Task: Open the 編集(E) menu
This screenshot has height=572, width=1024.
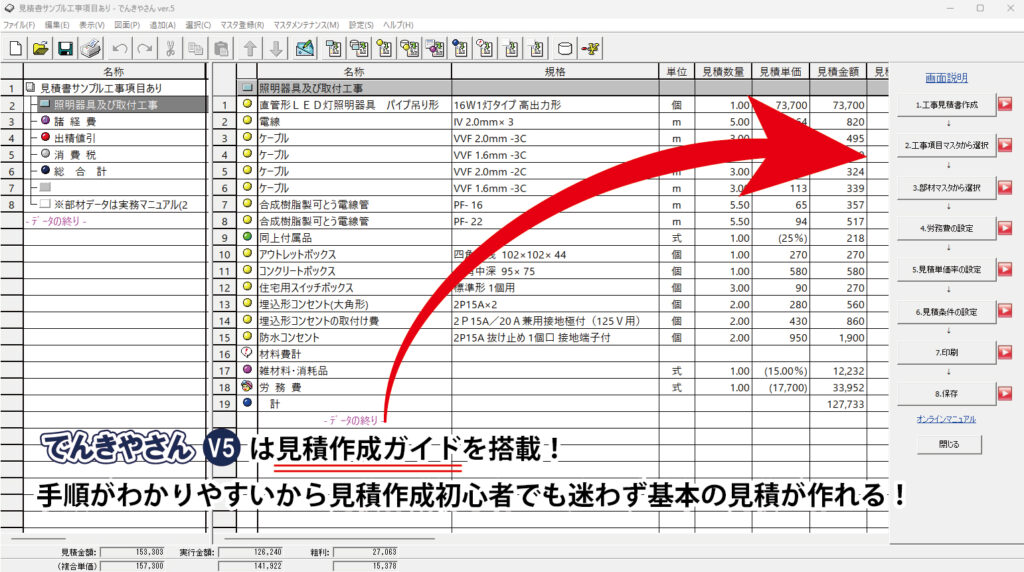Action: click(57, 25)
